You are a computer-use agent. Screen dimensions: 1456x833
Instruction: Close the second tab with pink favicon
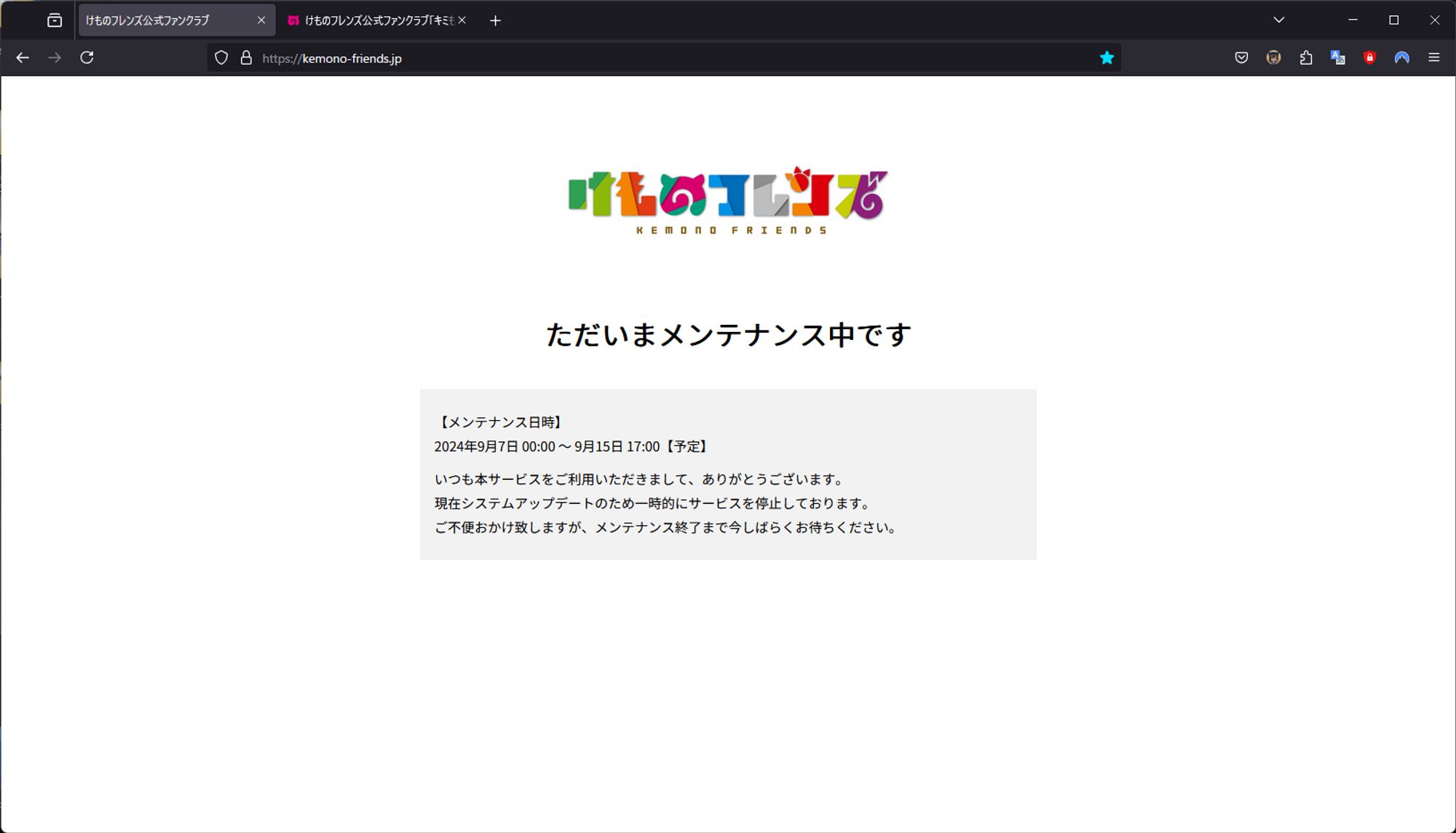click(462, 20)
